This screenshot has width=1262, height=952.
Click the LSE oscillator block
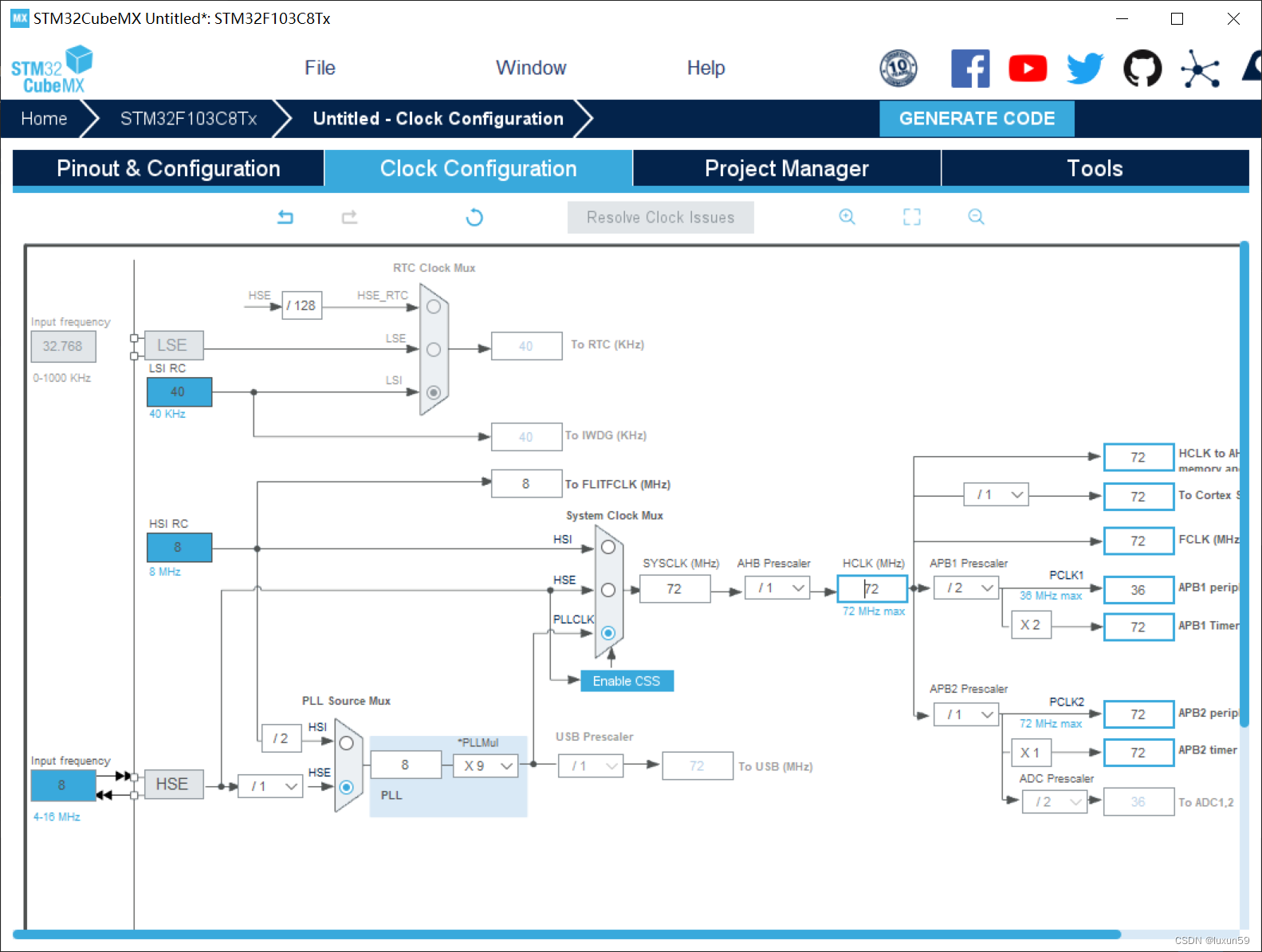pos(172,345)
